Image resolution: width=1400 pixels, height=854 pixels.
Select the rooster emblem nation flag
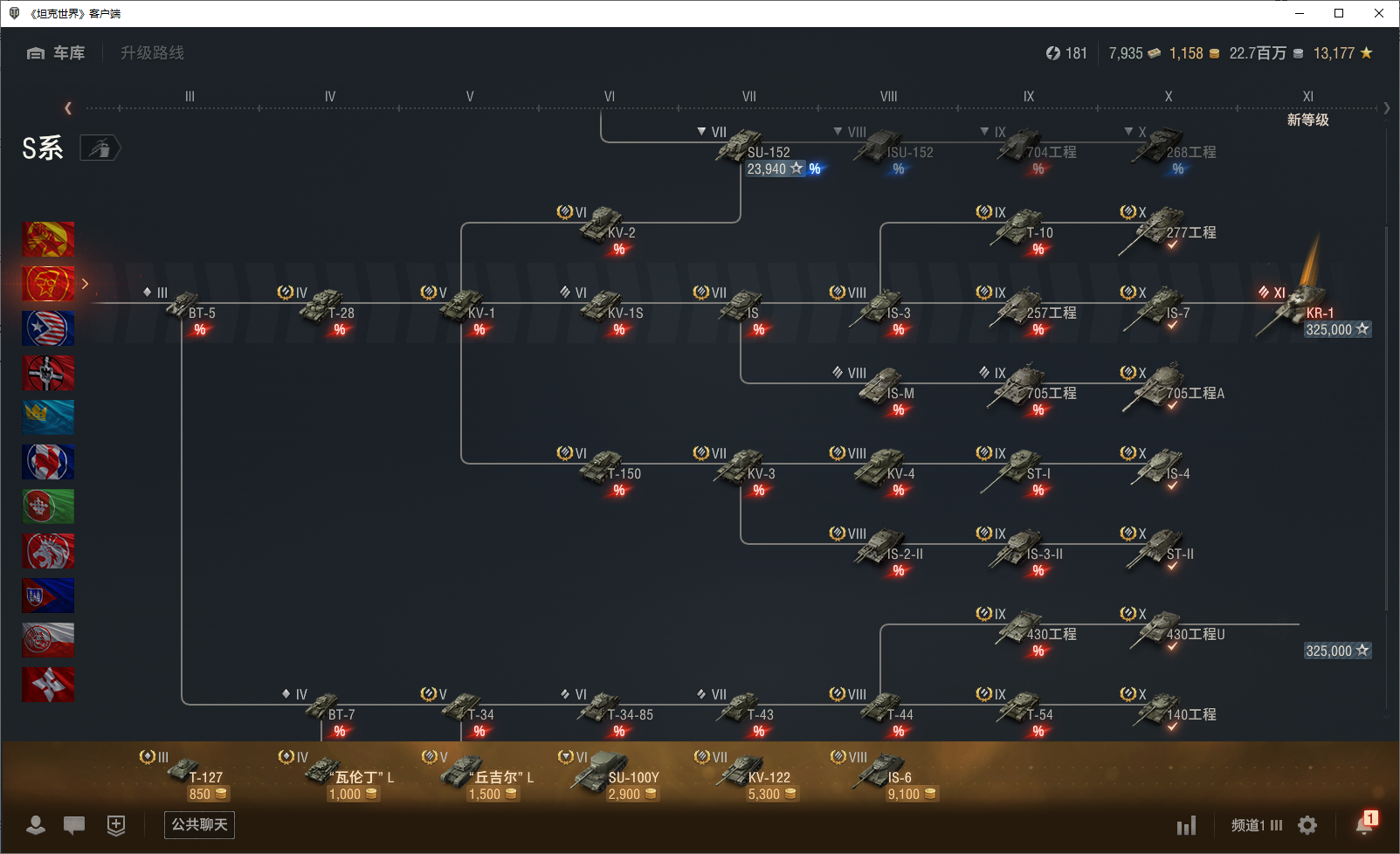tap(48, 462)
